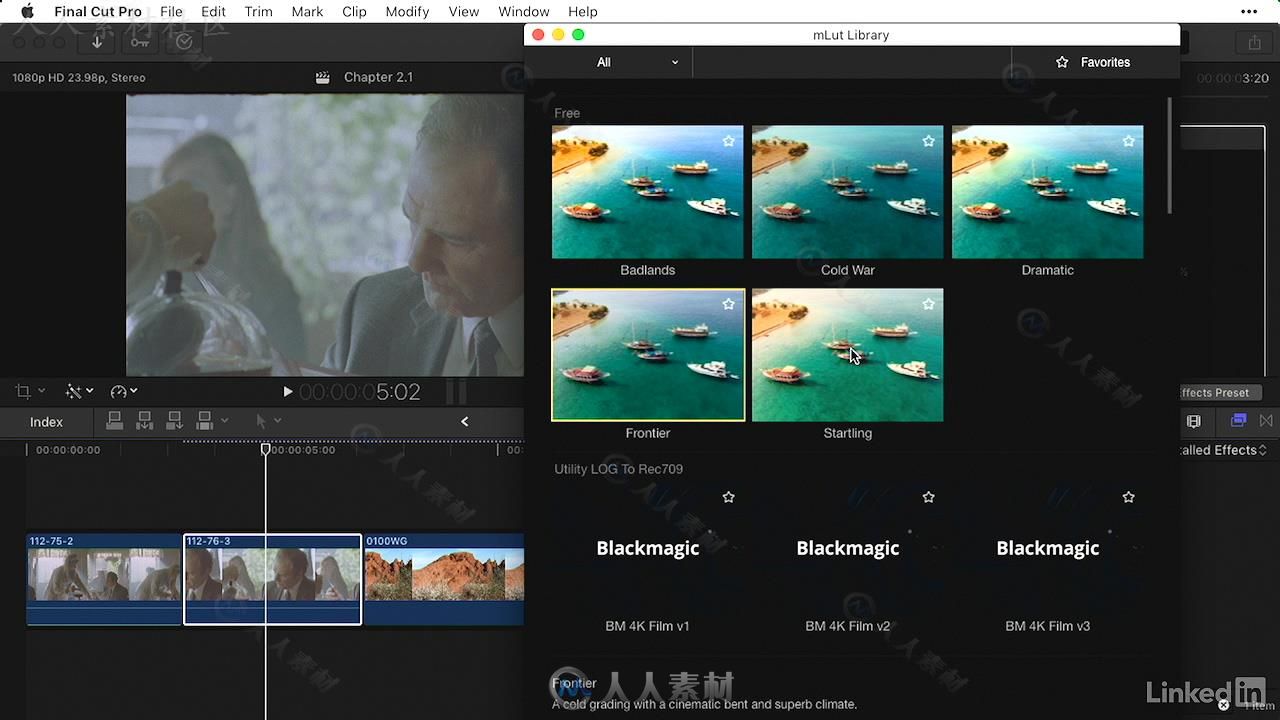The width and height of the screenshot is (1280, 720).
Task: Click connect clip to primary storyline icon
Action: tap(115, 421)
